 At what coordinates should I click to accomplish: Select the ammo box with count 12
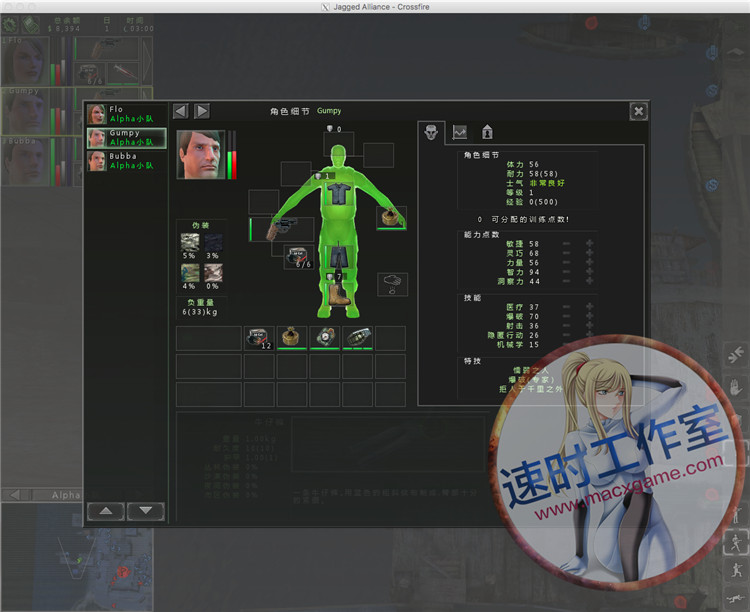(259, 338)
